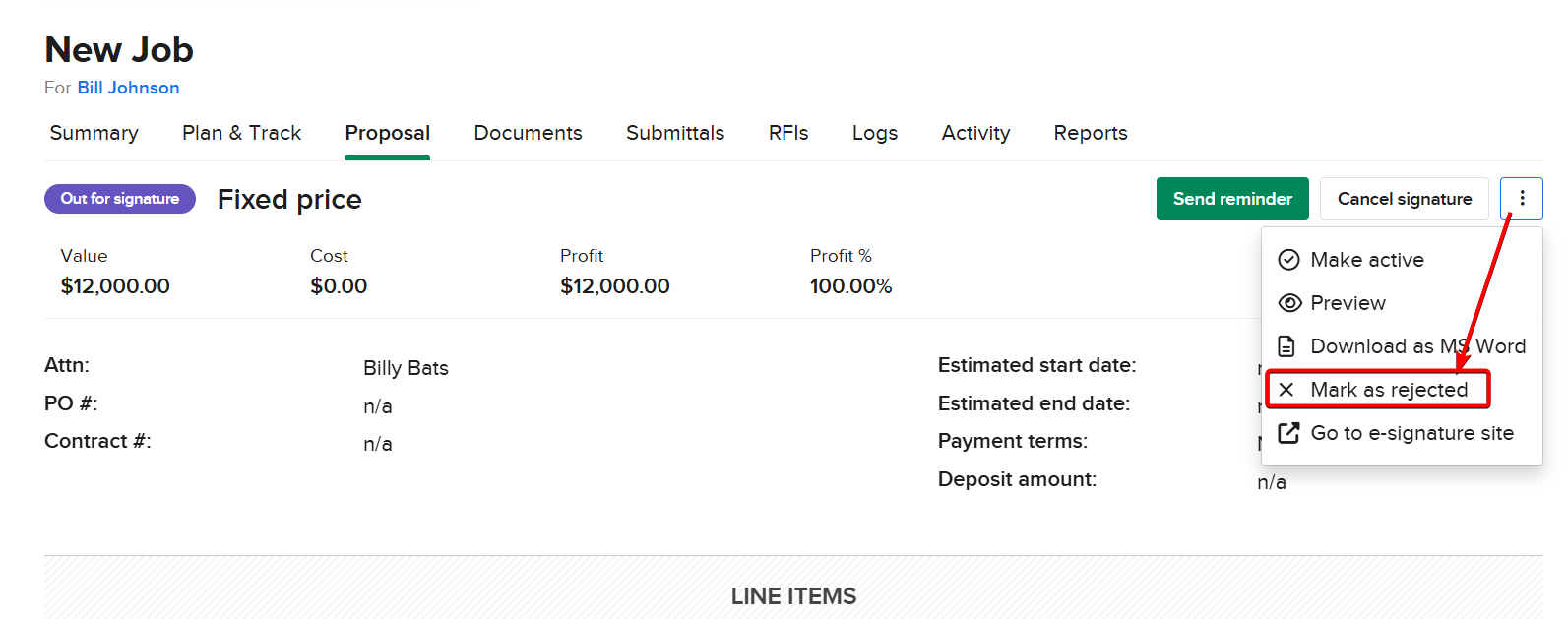Switch to the Logs tab
Screen dimensions: 1568x619
pyautogui.click(x=875, y=133)
